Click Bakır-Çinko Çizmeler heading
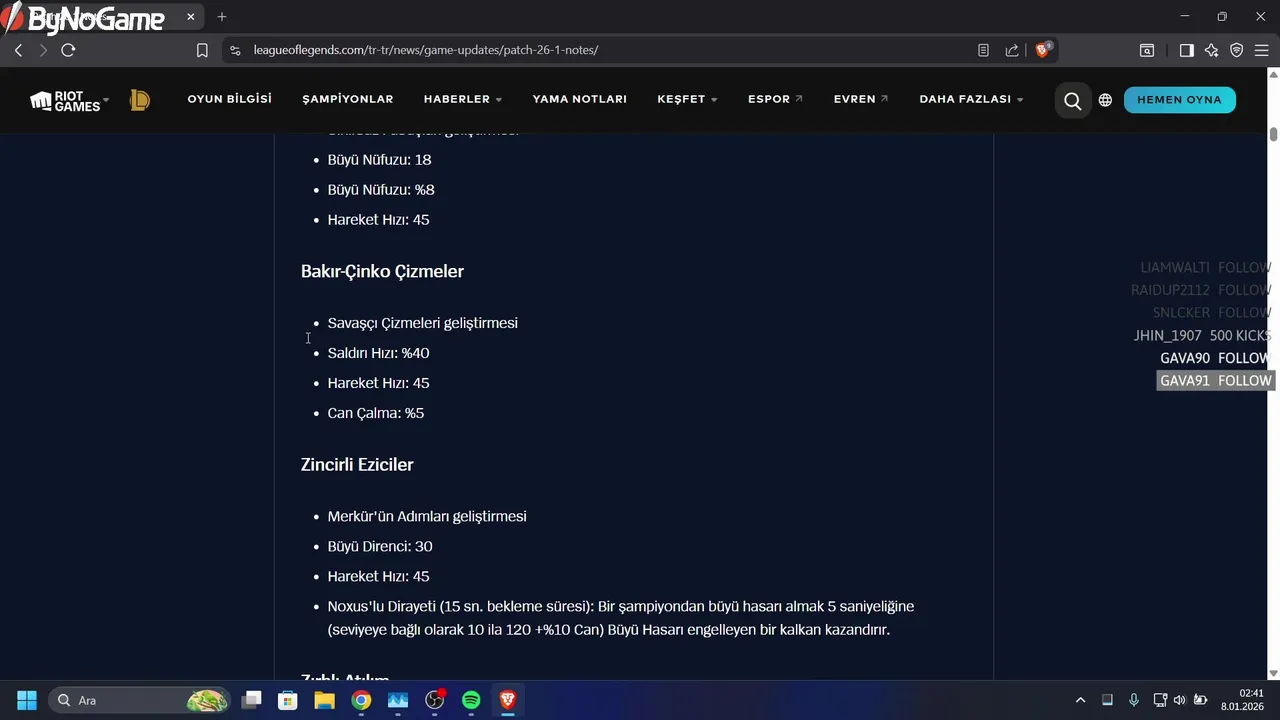 382,271
